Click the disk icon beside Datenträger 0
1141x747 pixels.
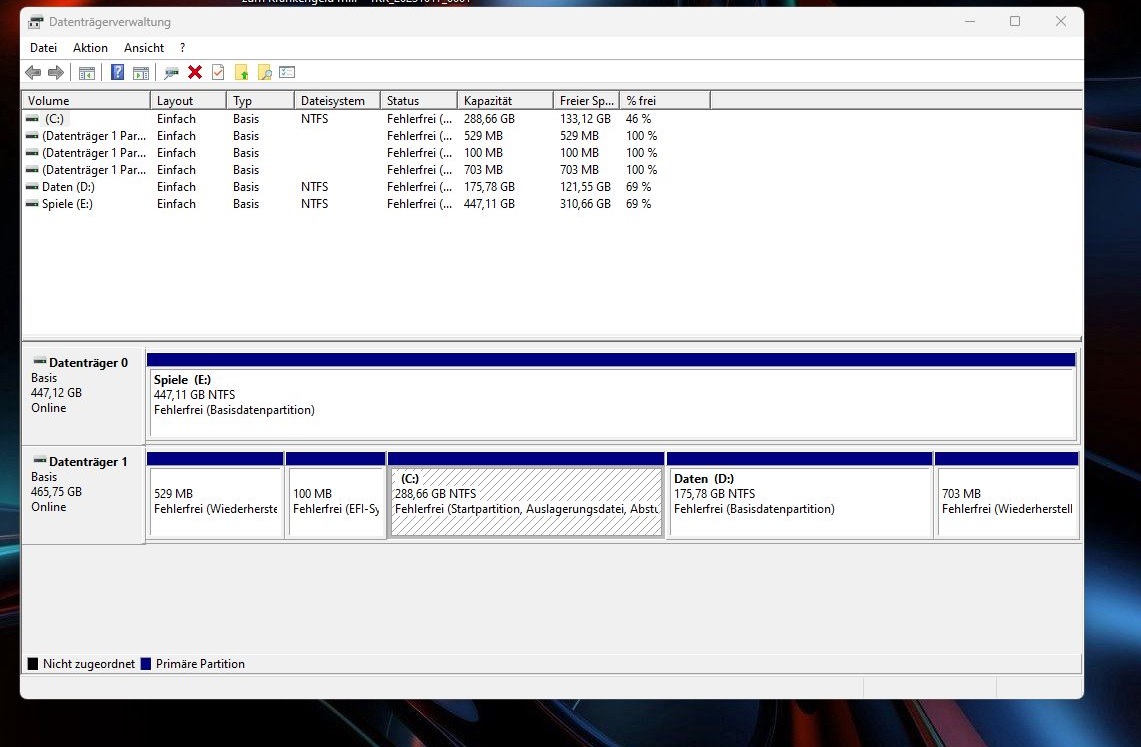click(39, 361)
